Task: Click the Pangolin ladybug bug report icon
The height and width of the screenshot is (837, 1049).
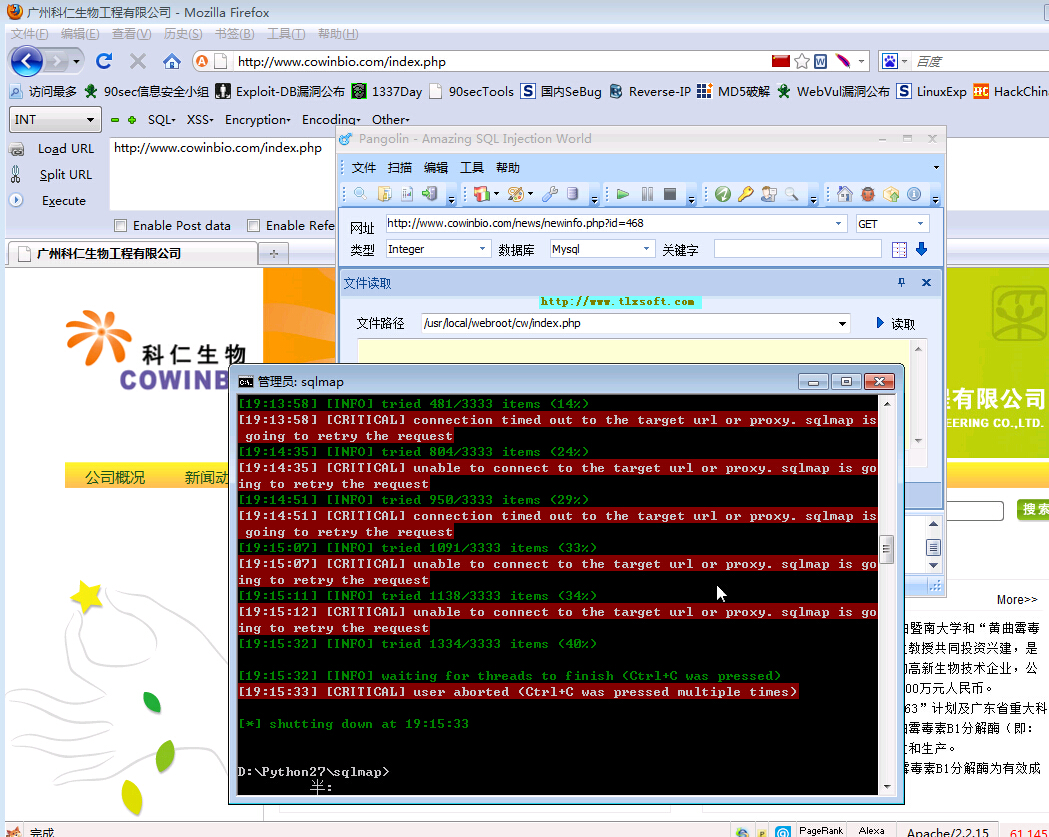Action: pos(868,194)
